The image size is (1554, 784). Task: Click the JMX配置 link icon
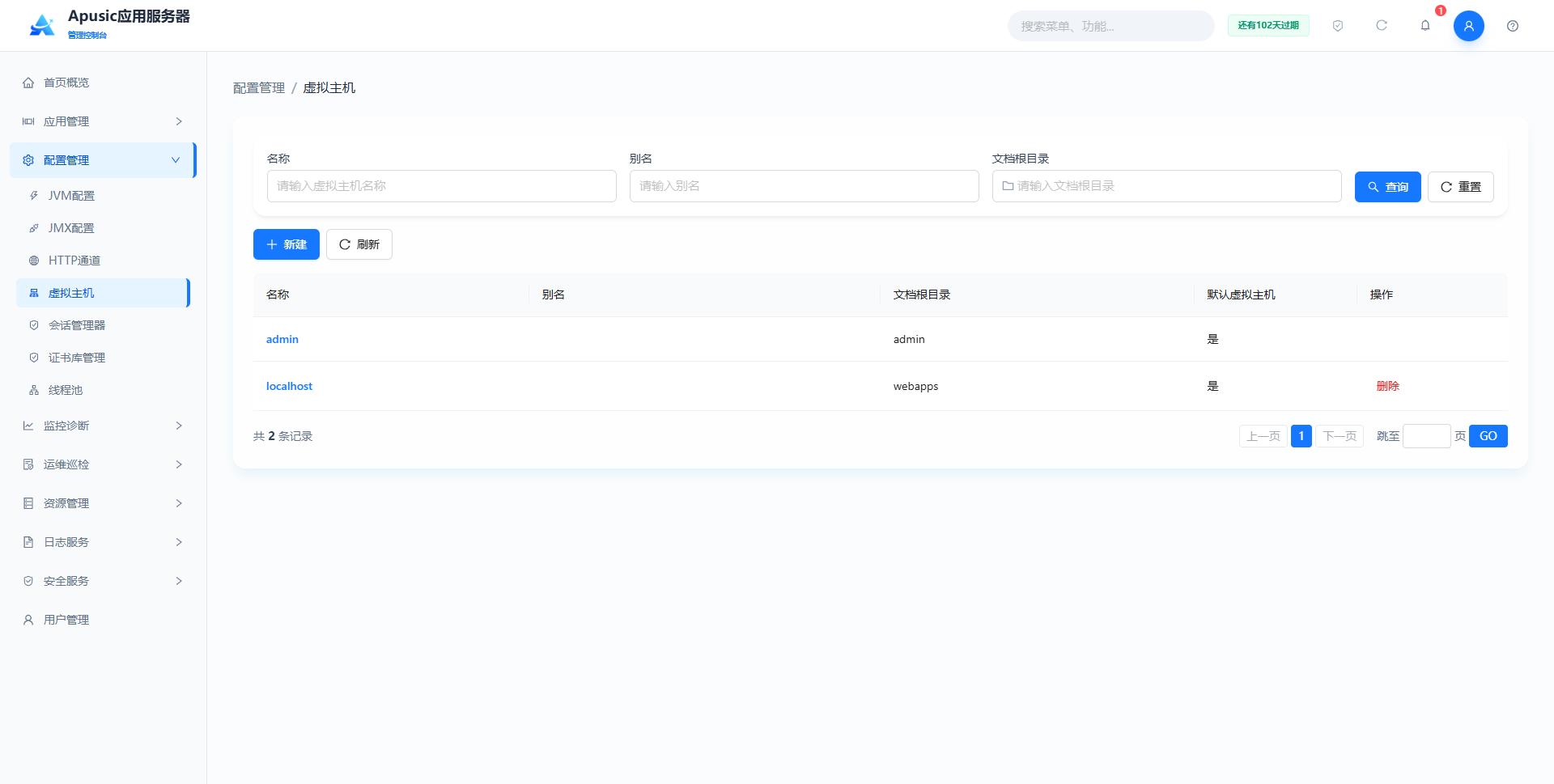click(x=34, y=228)
